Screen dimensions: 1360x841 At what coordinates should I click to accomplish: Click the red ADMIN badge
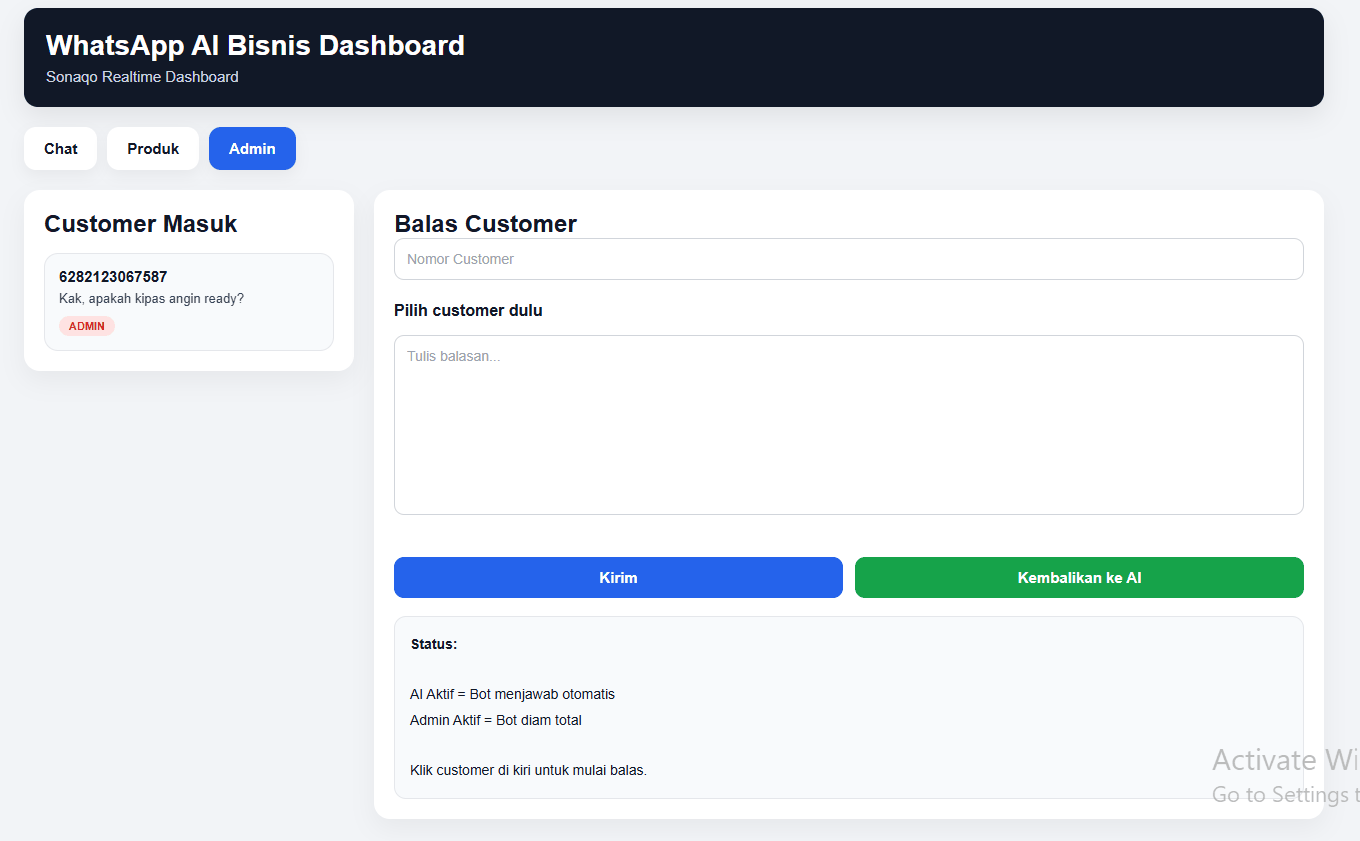pyautogui.click(x=87, y=326)
